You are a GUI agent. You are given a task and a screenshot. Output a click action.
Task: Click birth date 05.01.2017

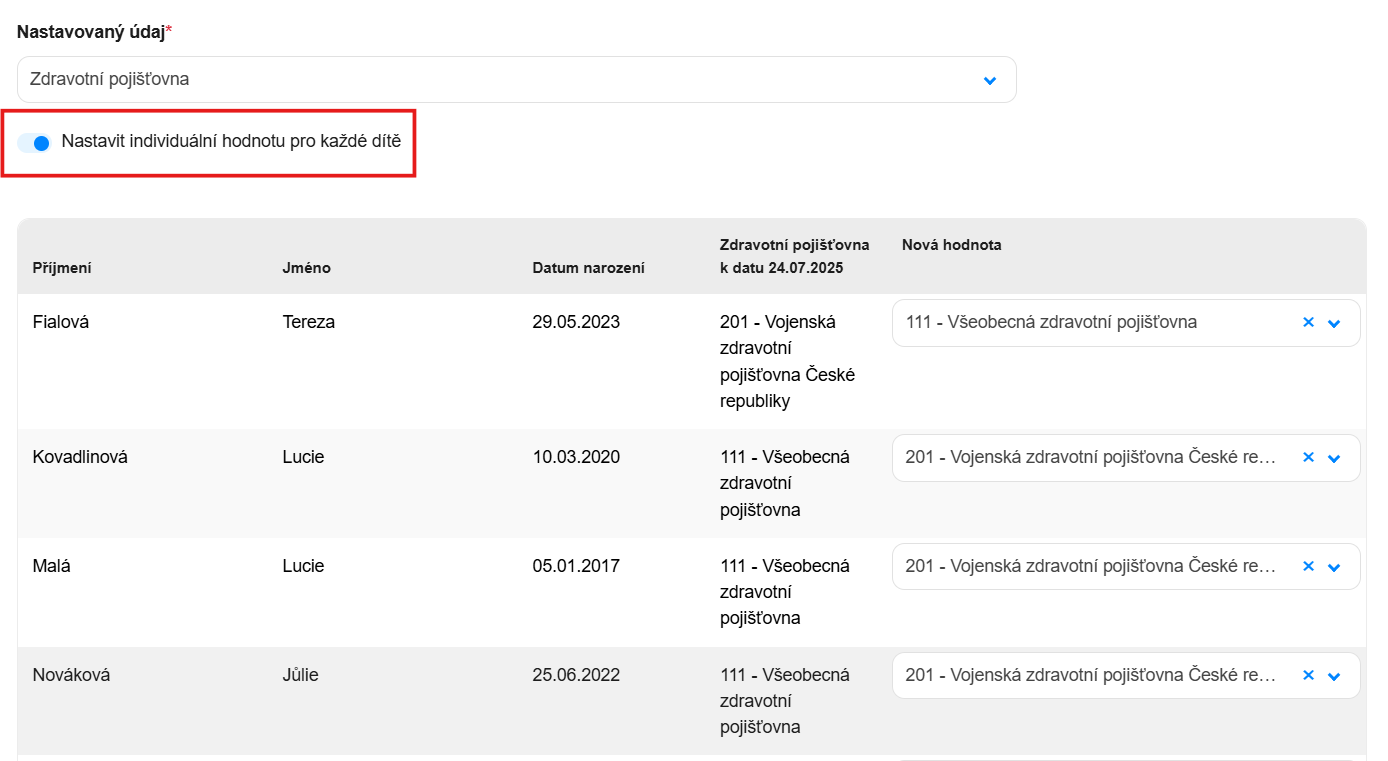pos(576,566)
